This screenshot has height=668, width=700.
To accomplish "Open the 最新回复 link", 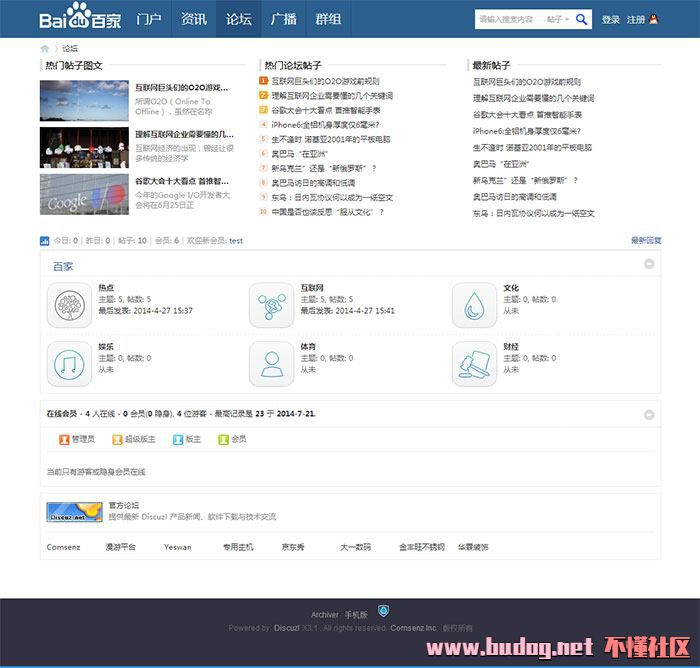I will [645, 241].
